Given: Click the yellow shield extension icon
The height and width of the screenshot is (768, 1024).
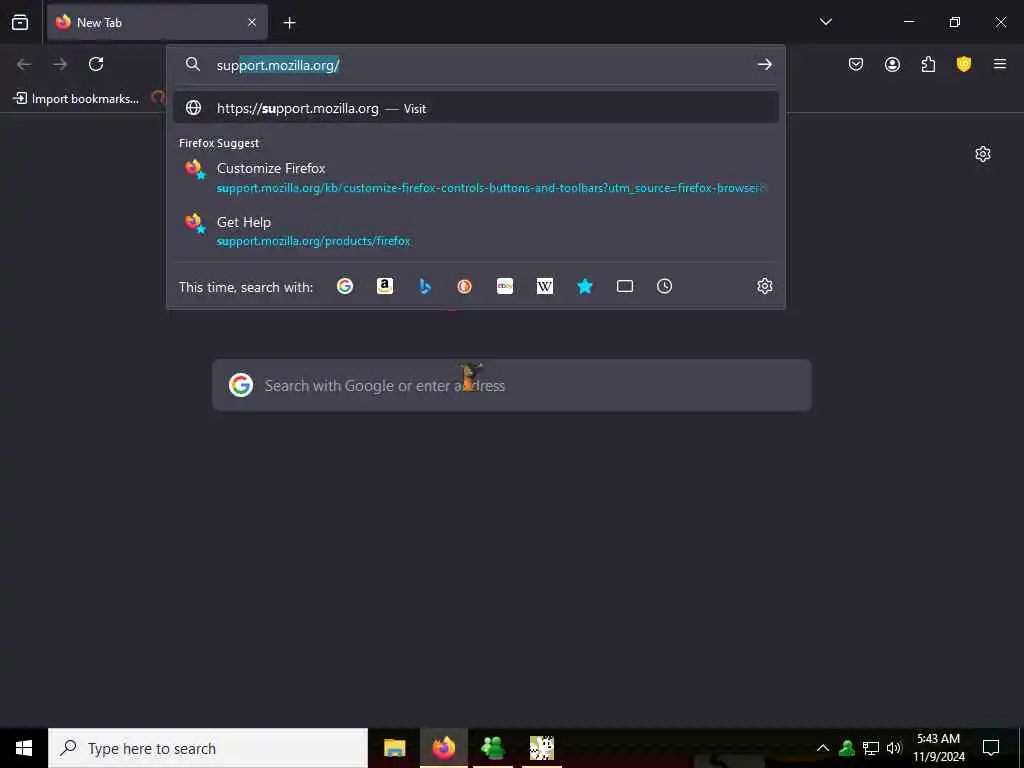Looking at the screenshot, I should (964, 64).
